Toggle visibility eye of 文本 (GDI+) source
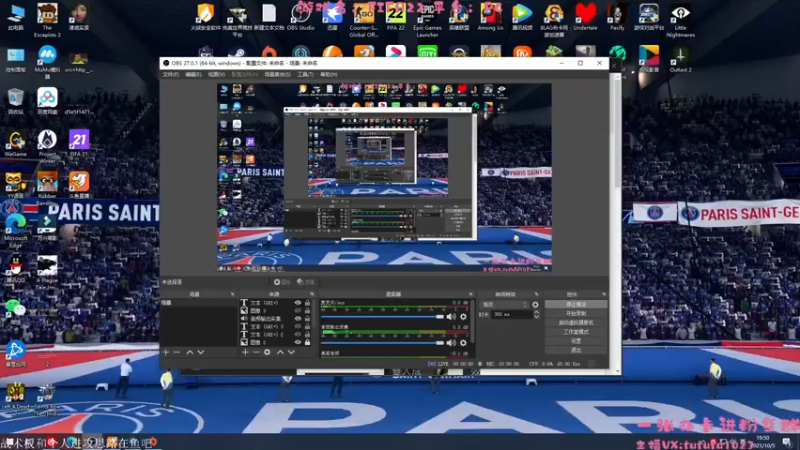 [298, 303]
